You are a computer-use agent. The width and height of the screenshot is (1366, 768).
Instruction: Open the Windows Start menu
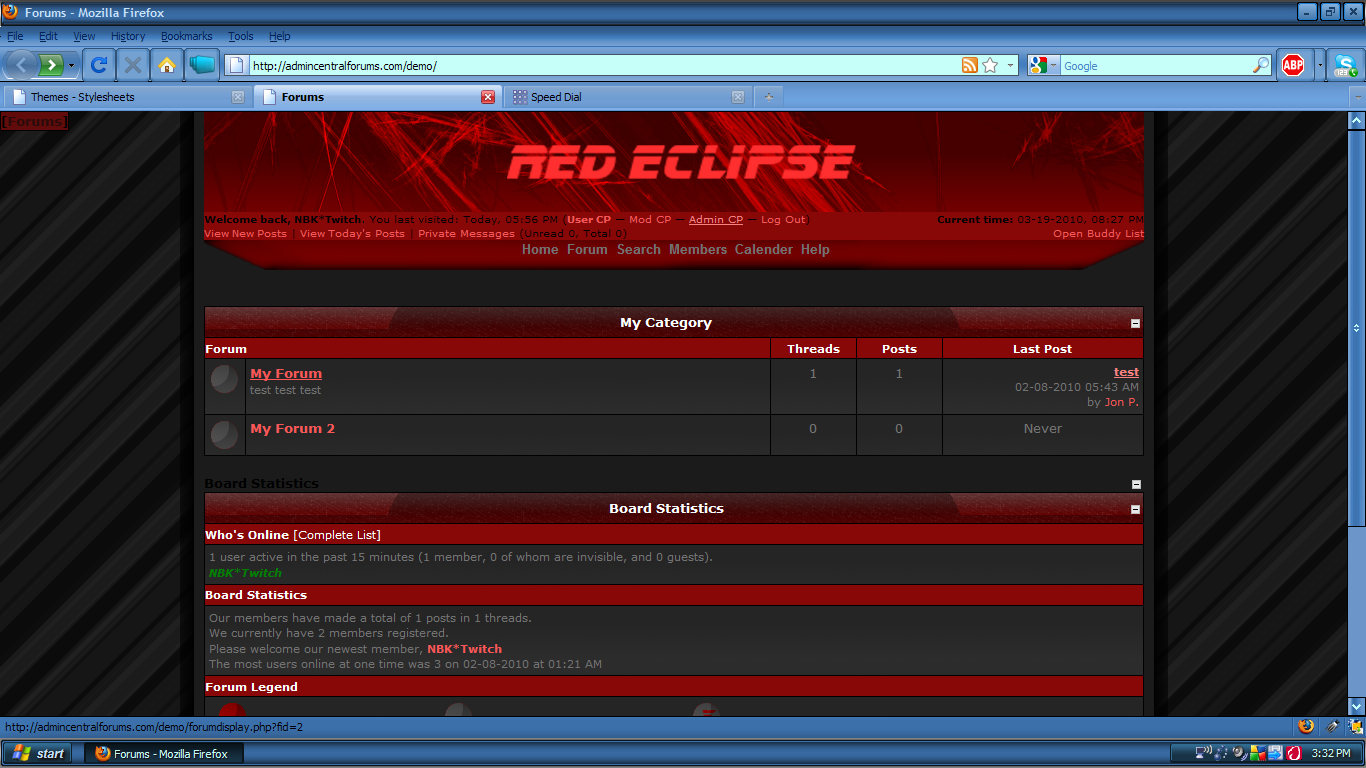click(38, 754)
